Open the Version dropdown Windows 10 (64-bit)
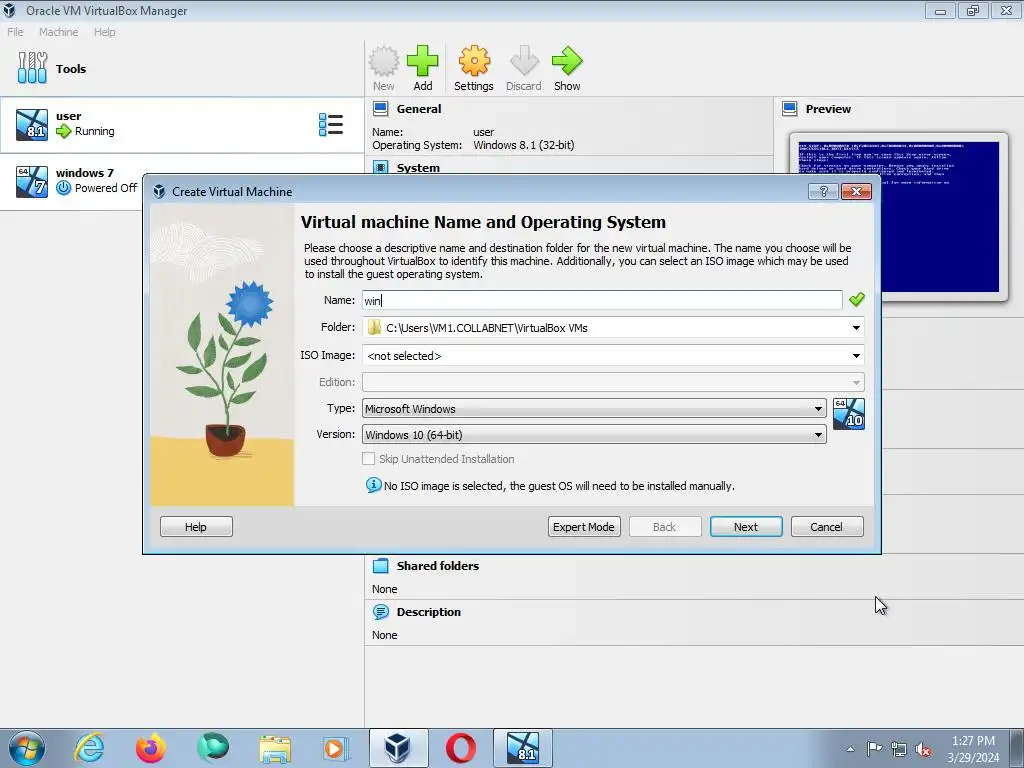Image resolution: width=1024 pixels, height=768 pixels. 594,435
